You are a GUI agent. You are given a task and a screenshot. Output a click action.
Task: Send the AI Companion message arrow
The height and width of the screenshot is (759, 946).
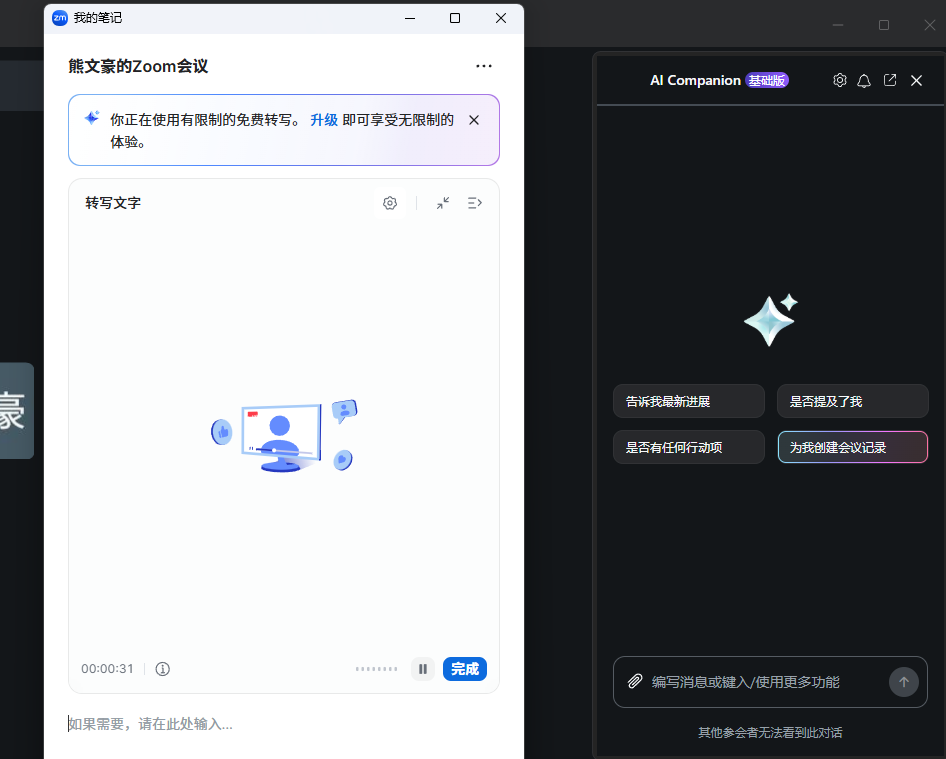(904, 682)
